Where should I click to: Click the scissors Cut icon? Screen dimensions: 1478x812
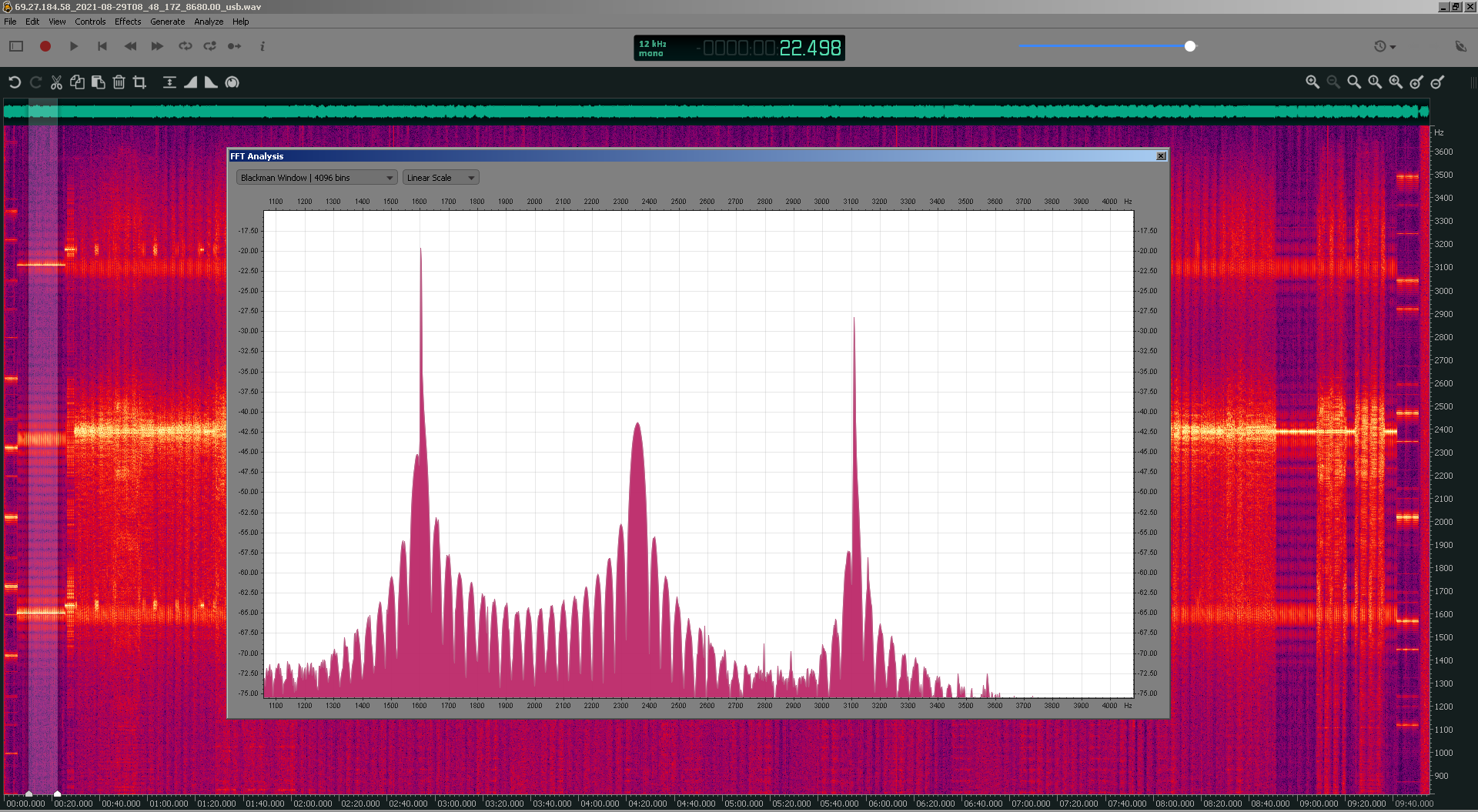[x=56, y=82]
